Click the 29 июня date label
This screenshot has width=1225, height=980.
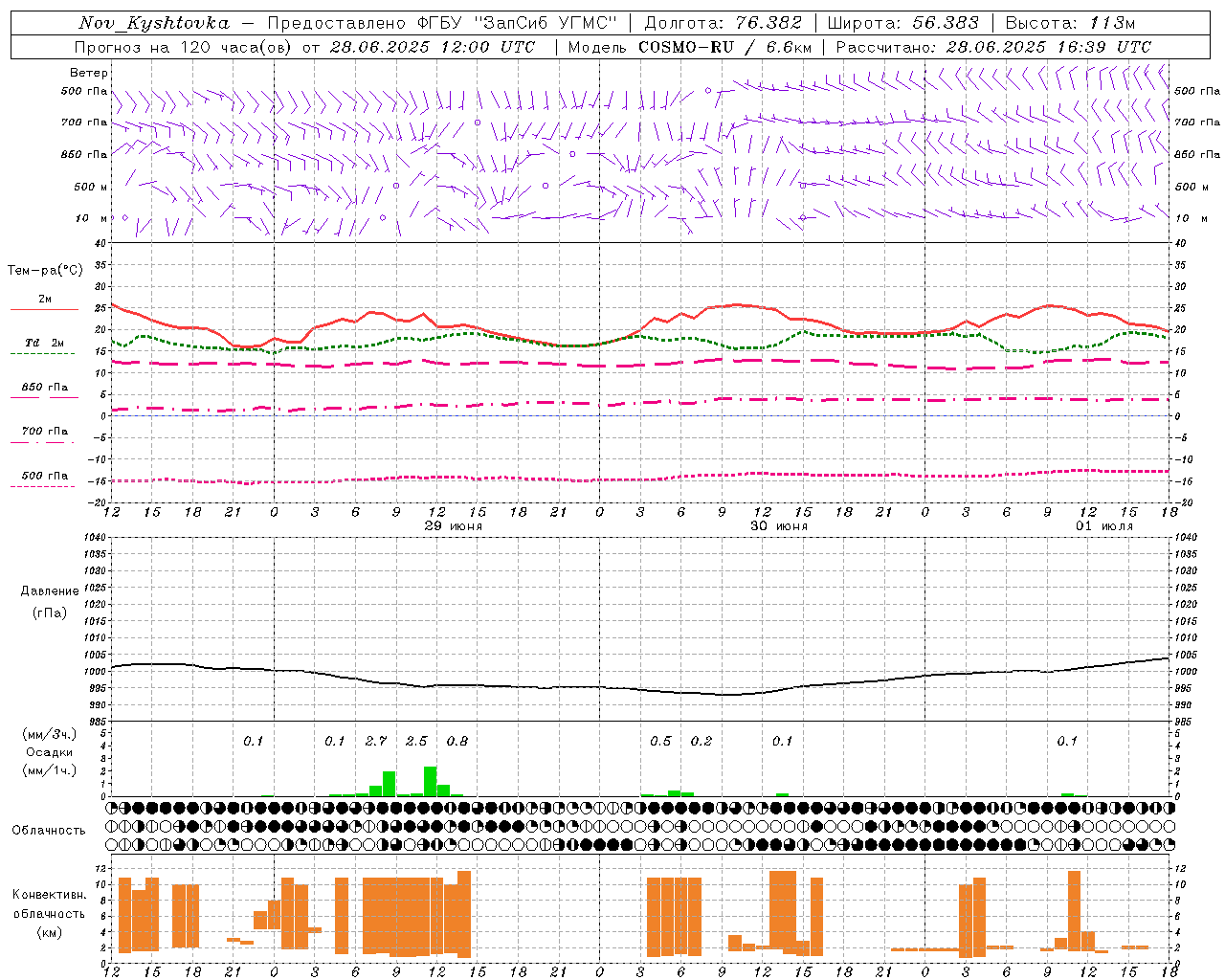point(453,526)
